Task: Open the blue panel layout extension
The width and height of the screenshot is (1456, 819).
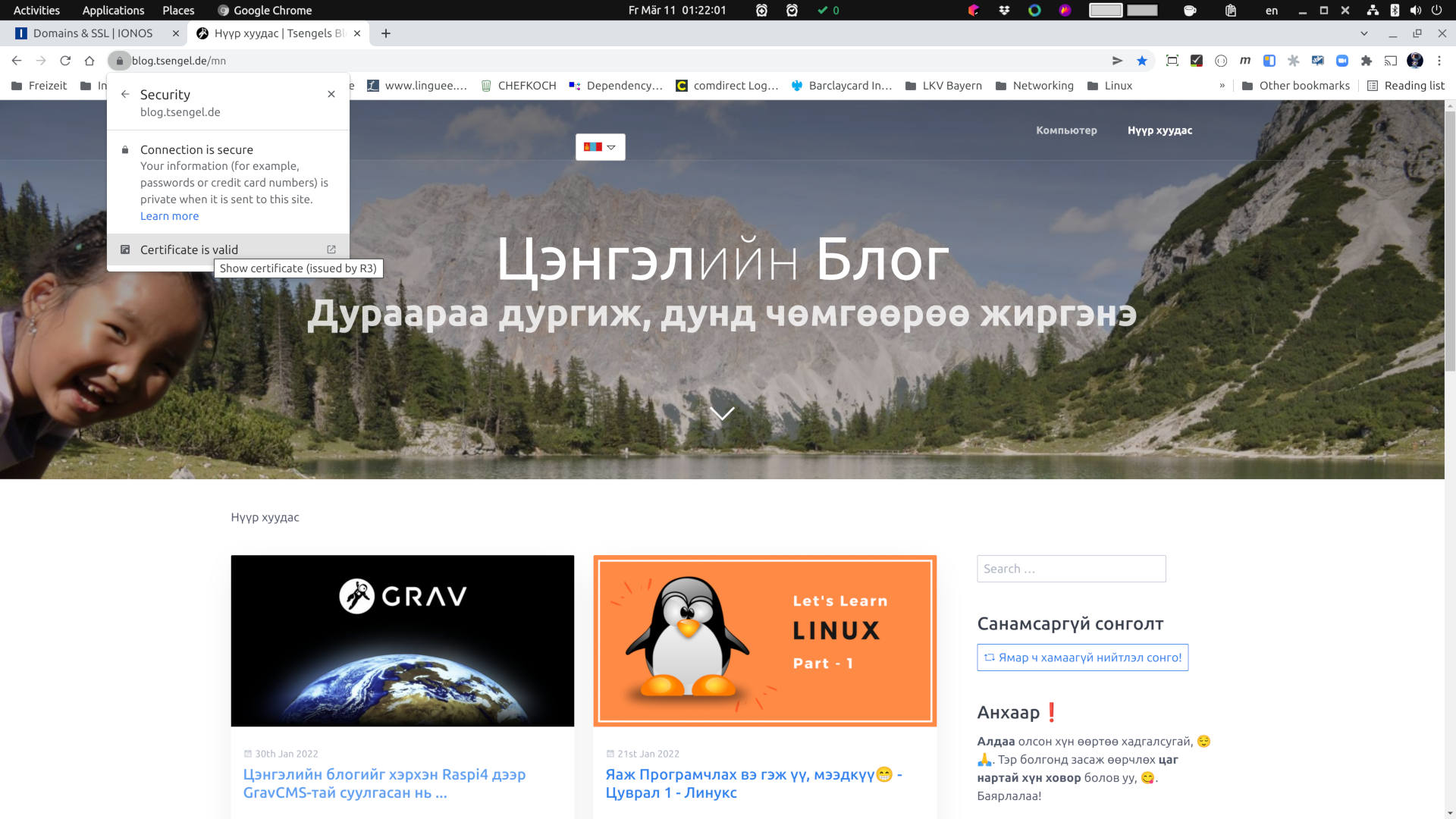Action: click(1269, 61)
